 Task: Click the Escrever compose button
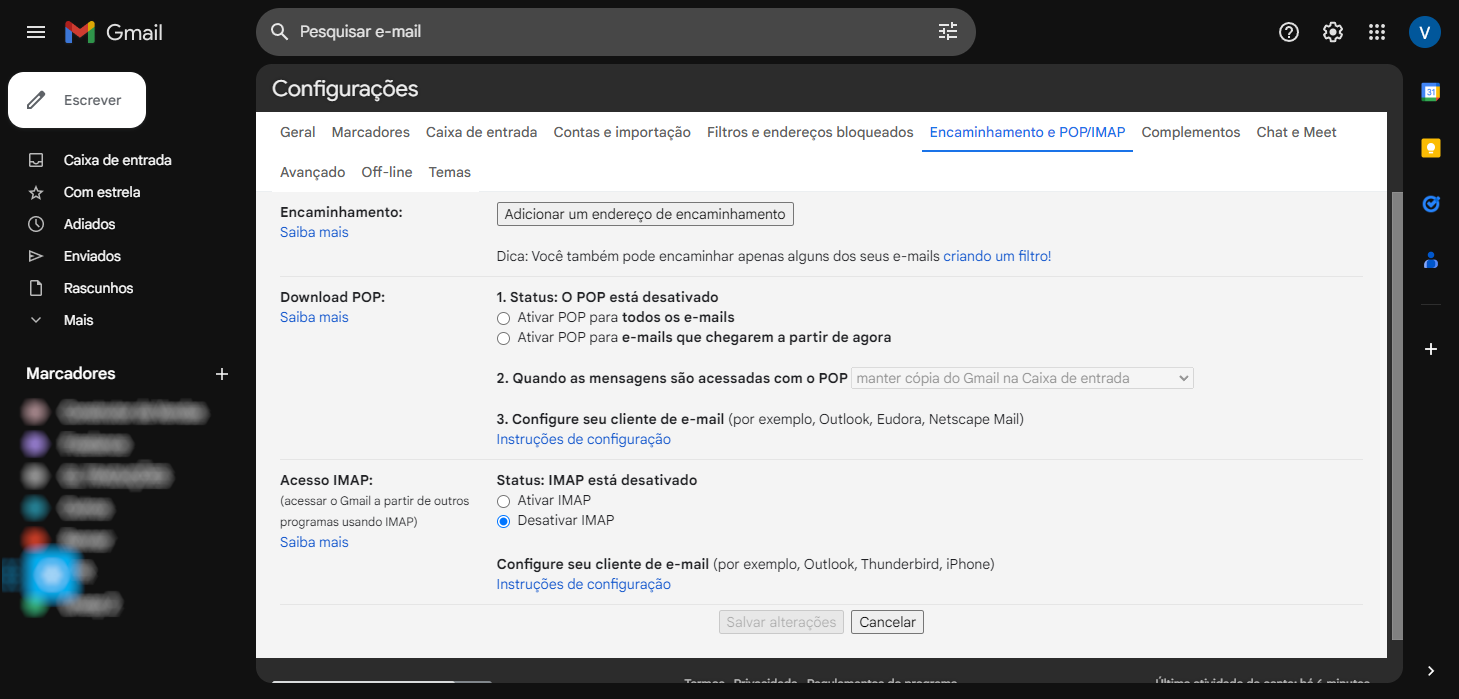point(77,100)
